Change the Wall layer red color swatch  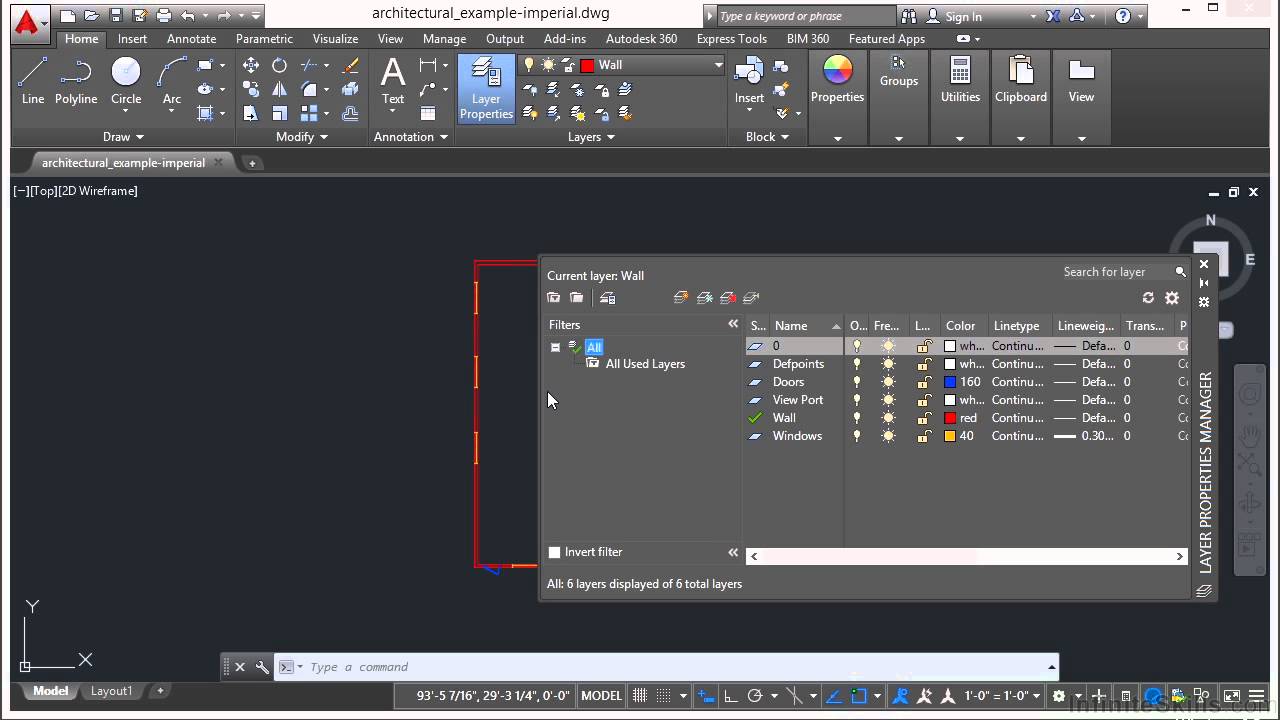[x=950, y=418]
